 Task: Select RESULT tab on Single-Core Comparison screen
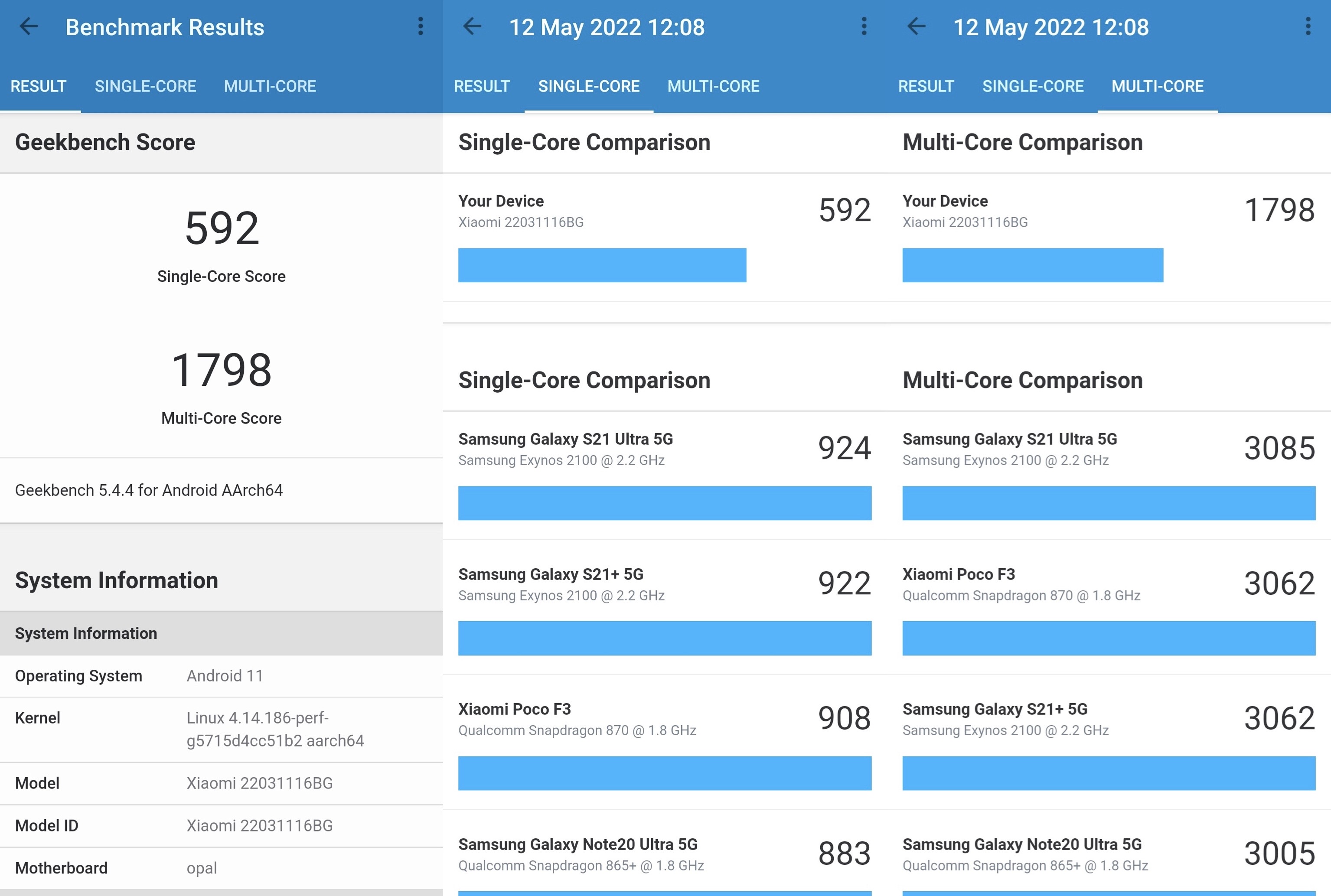pyautogui.click(x=482, y=86)
